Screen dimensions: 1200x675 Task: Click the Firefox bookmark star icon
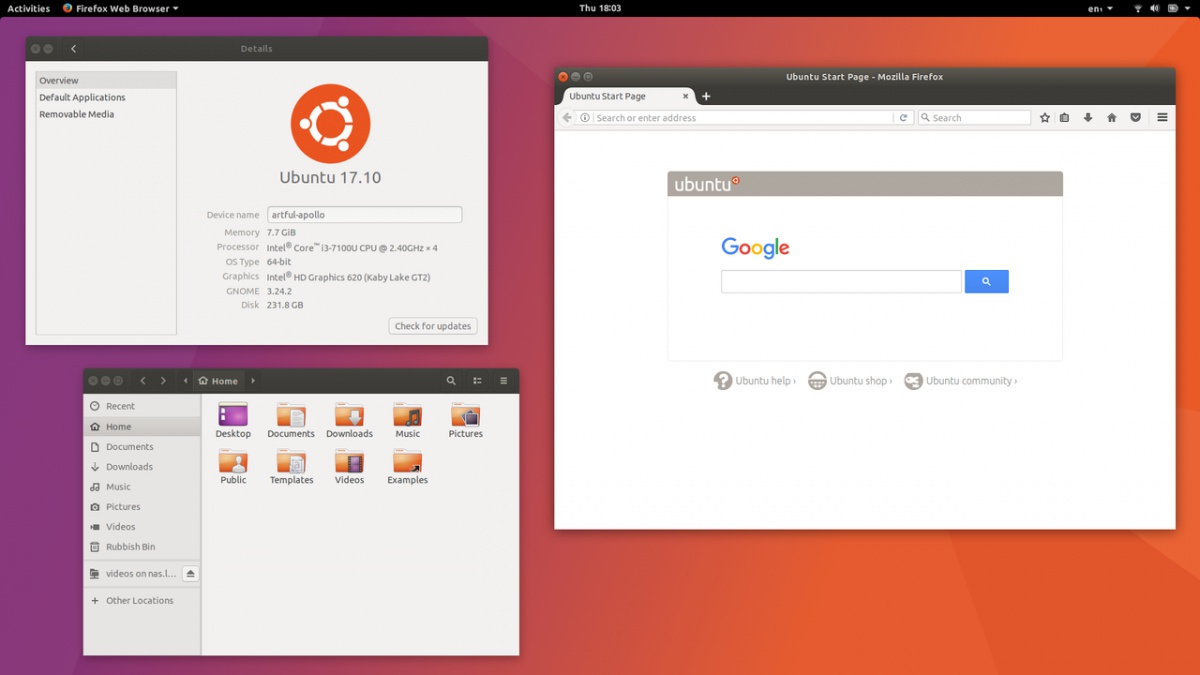tap(1045, 118)
